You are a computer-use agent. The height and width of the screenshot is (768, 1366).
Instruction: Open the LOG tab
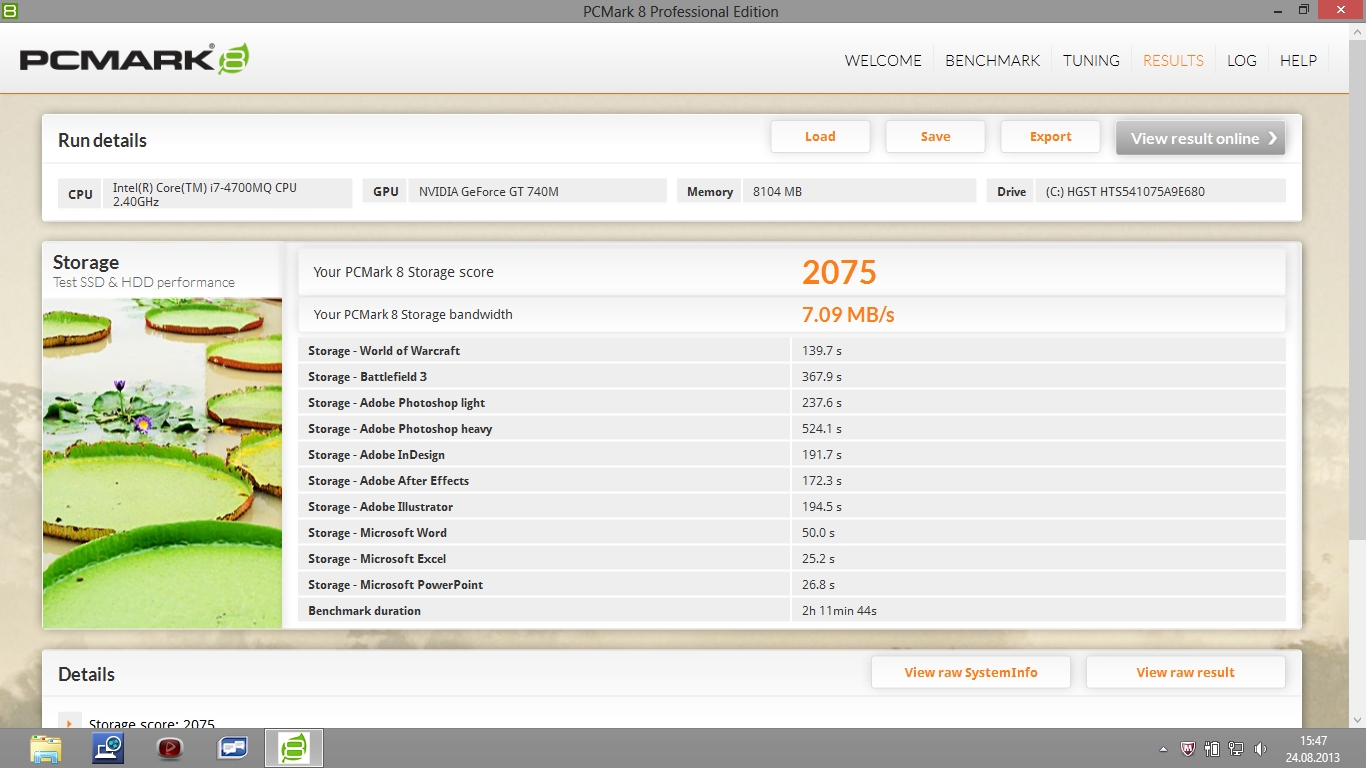(x=1242, y=60)
